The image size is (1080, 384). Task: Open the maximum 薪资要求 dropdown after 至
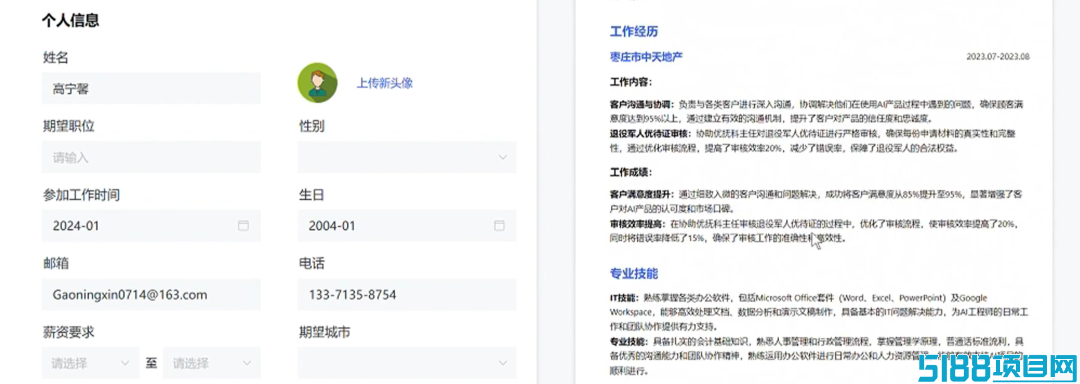coord(212,363)
